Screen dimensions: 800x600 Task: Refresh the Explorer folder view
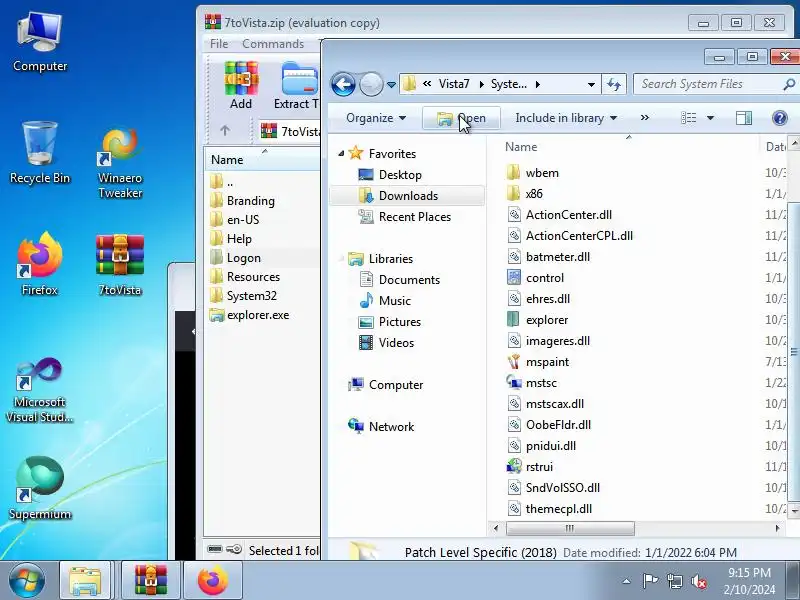click(x=614, y=84)
